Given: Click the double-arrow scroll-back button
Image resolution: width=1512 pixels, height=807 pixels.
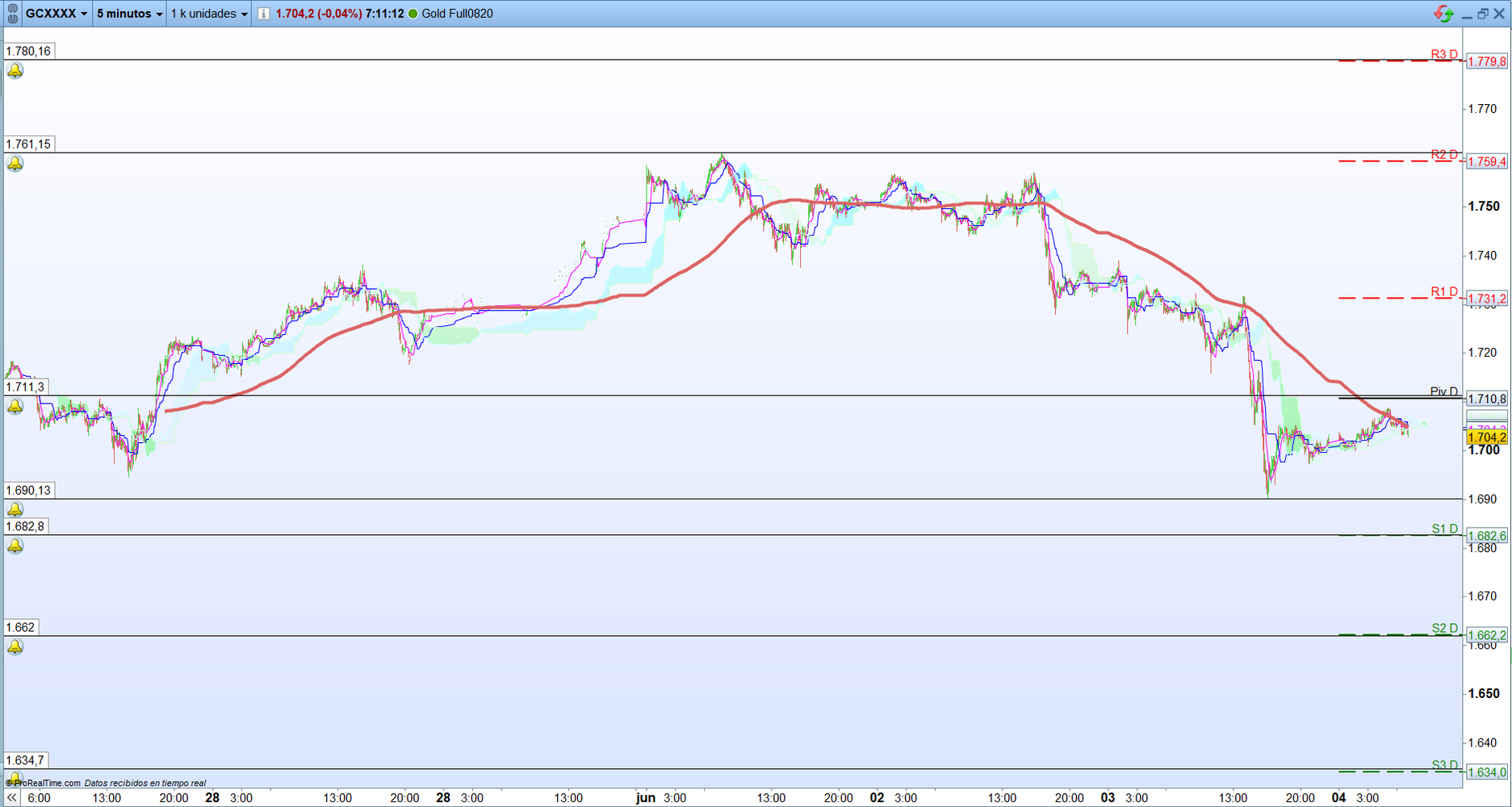Looking at the screenshot, I should (12, 797).
